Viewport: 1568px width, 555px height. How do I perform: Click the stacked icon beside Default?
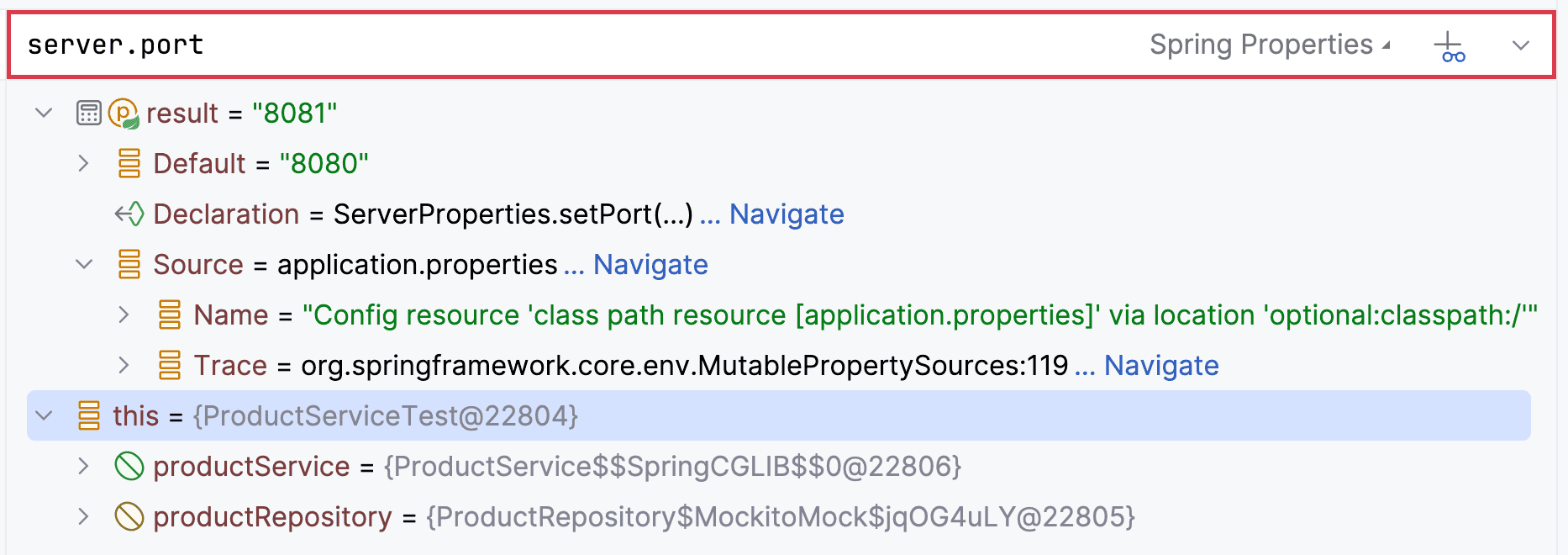[129, 163]
